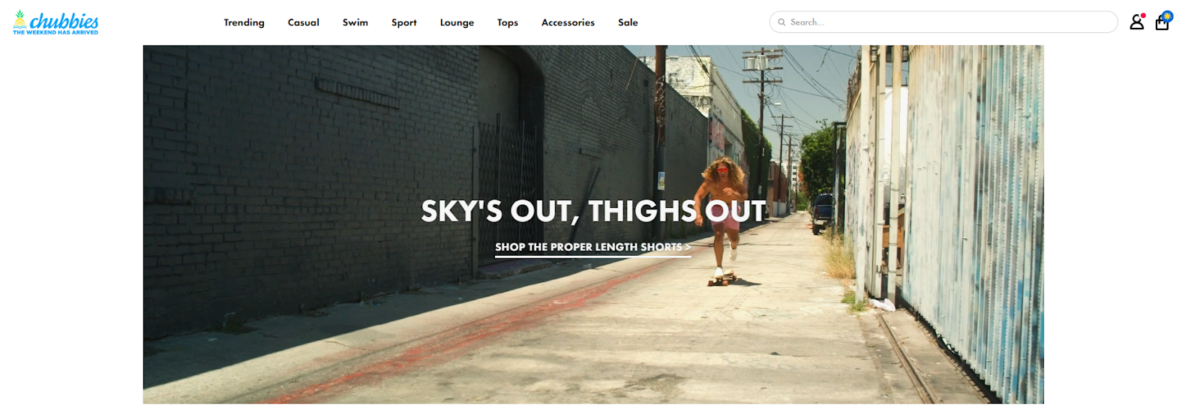Select the Swim navigation item
This screenshot has width=1200, height=415.
(355, 22)
